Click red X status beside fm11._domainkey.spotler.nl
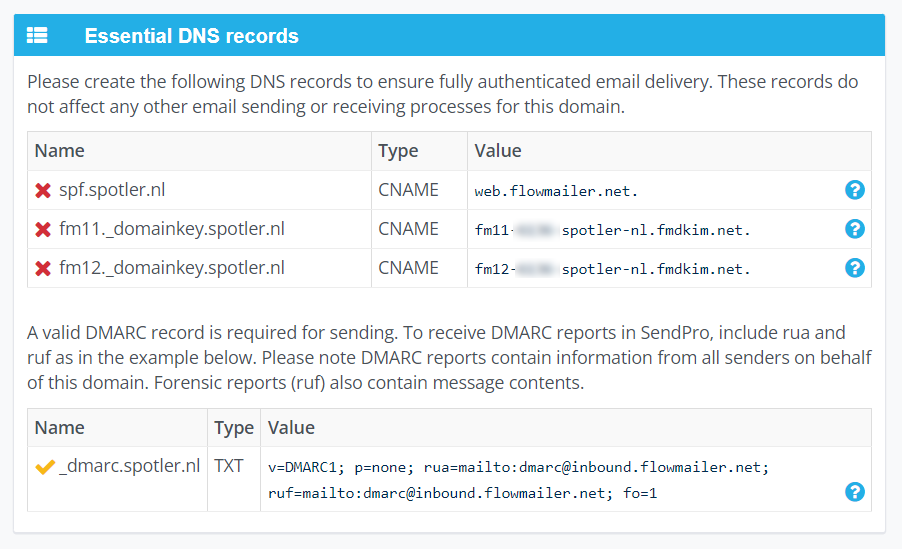This screenshot has width=902, height=549. 43,230
